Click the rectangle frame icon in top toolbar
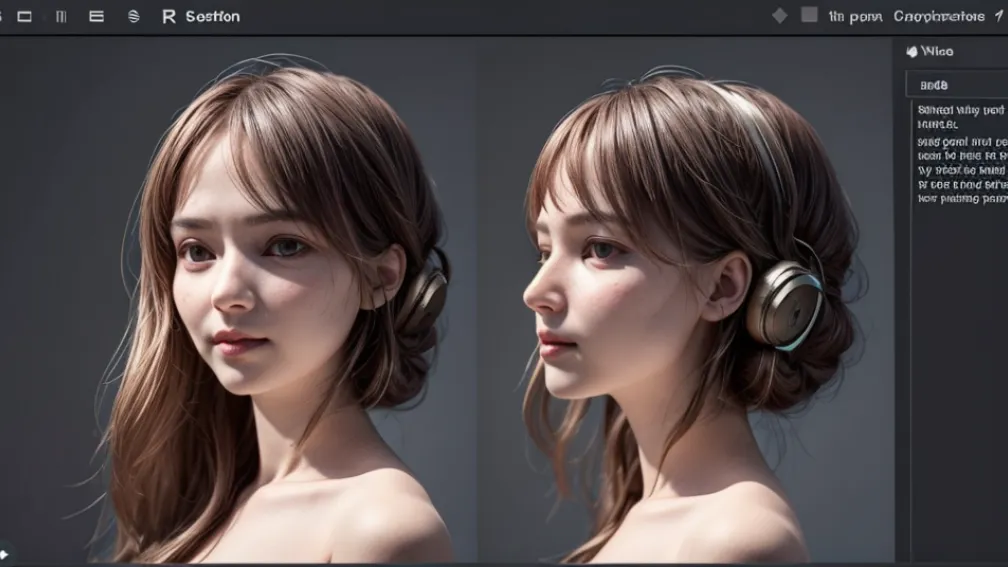This screenshot has width=1008, height=567. [x=25, y=17]
